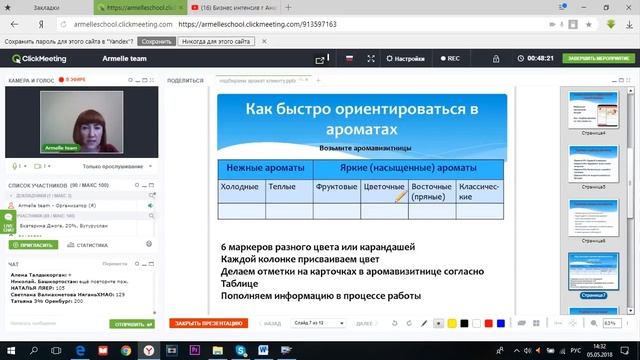
Task: Click the Поделиться share tab
Action: [185, 81]
